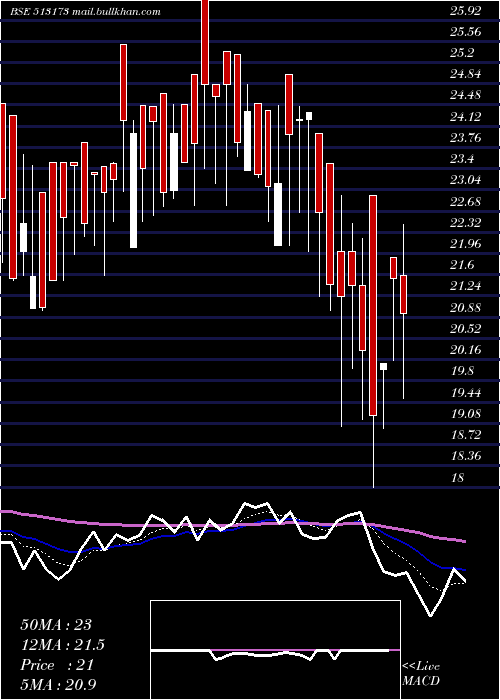500x700 pixels.
Task: Click the 18.72 price label
Action: [x=465, y=435]
